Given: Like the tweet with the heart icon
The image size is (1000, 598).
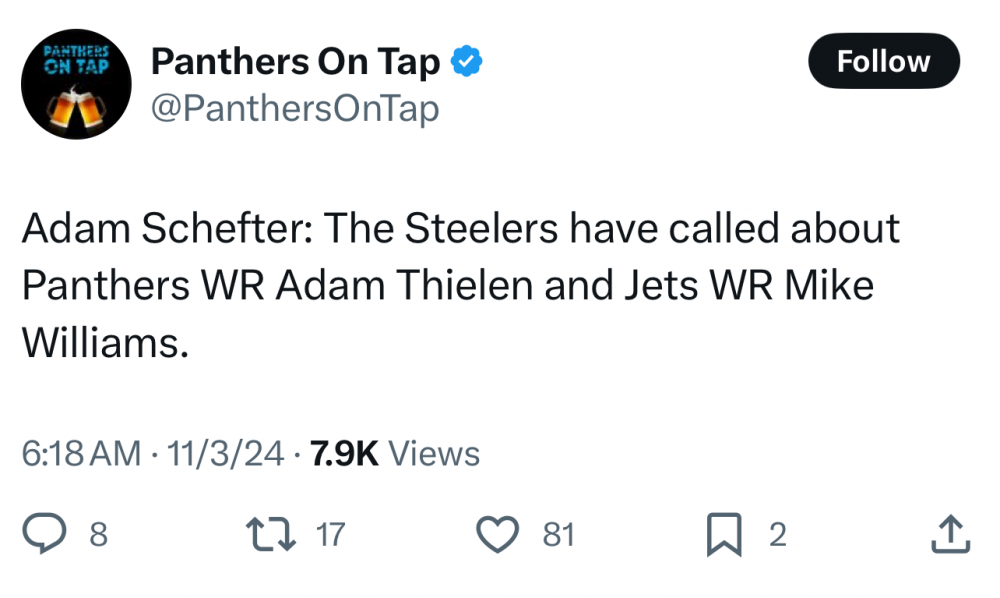Looking at the screenshot, I should (x=495, y=535).
